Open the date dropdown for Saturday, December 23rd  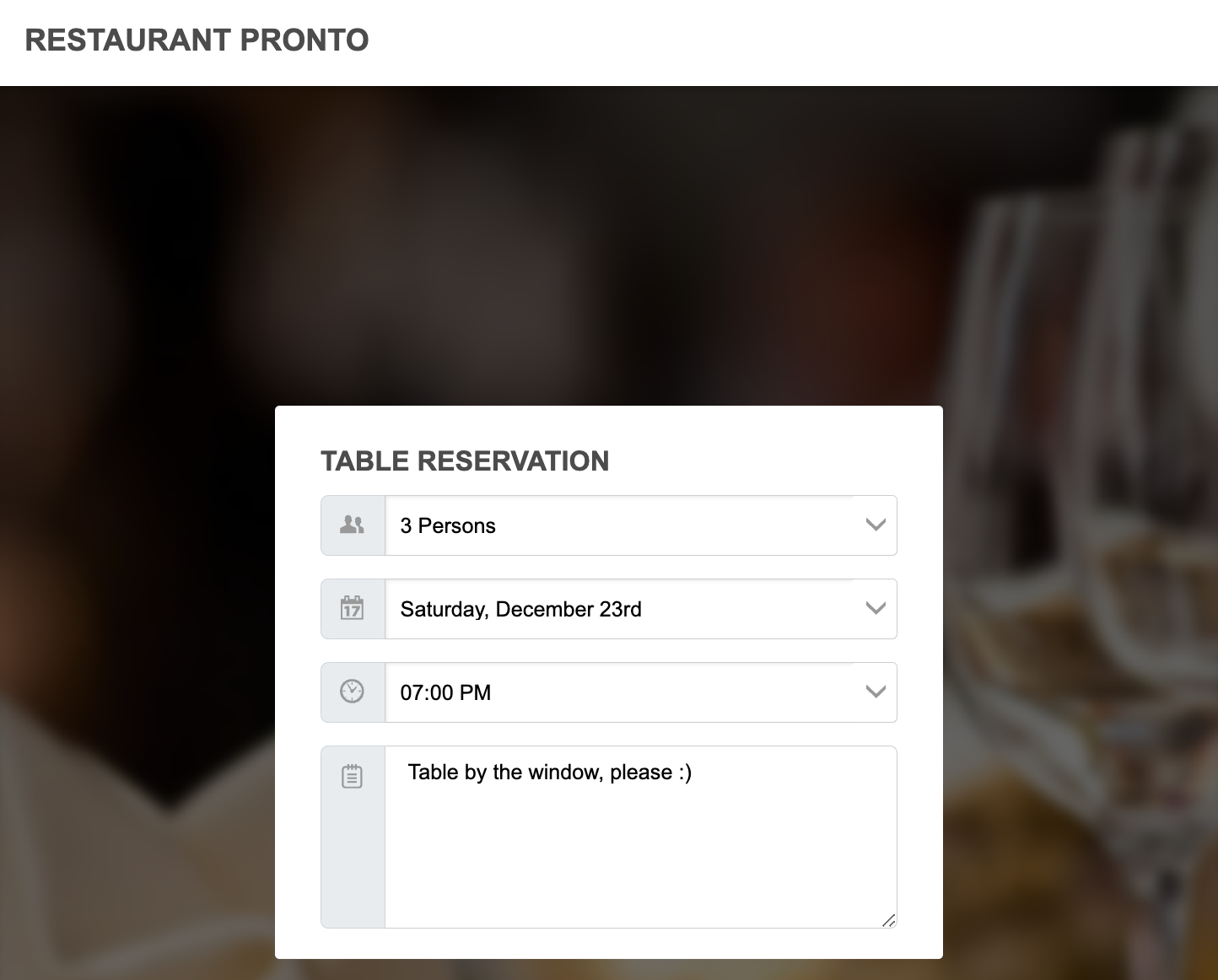639,608
